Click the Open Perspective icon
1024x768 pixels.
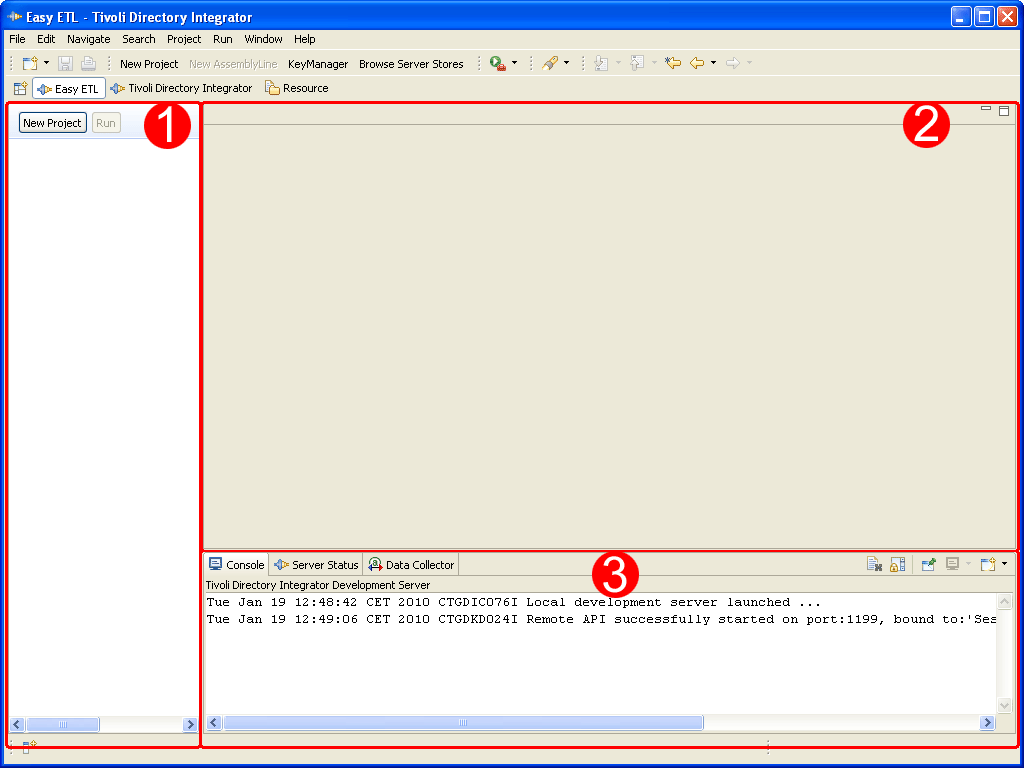(20, 88)
